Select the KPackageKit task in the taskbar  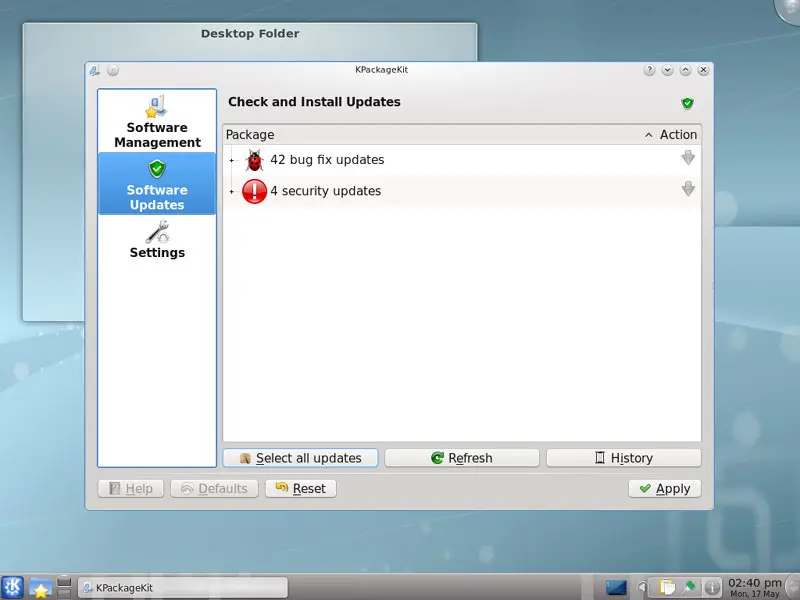(182, 588)
